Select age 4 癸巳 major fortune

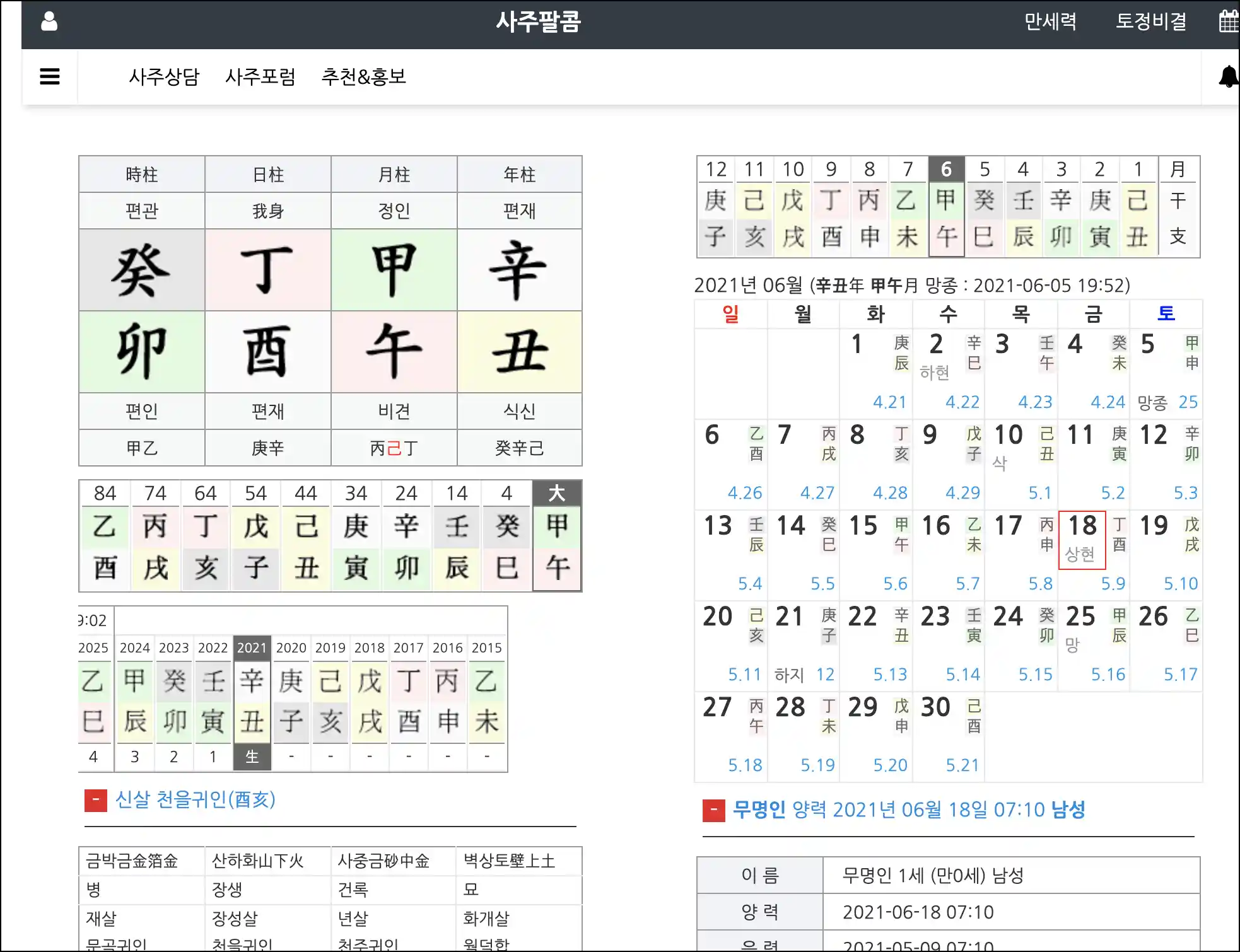point(507,536)
